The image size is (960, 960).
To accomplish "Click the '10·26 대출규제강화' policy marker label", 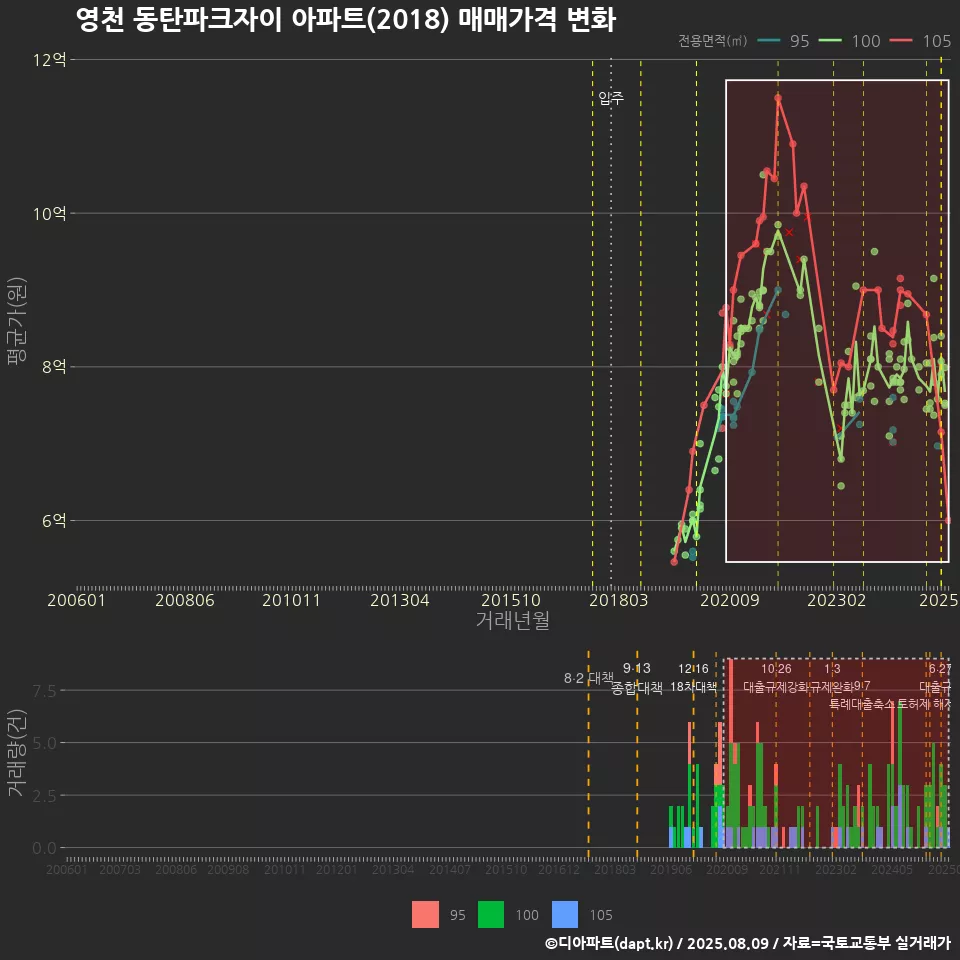I will 776,678.
